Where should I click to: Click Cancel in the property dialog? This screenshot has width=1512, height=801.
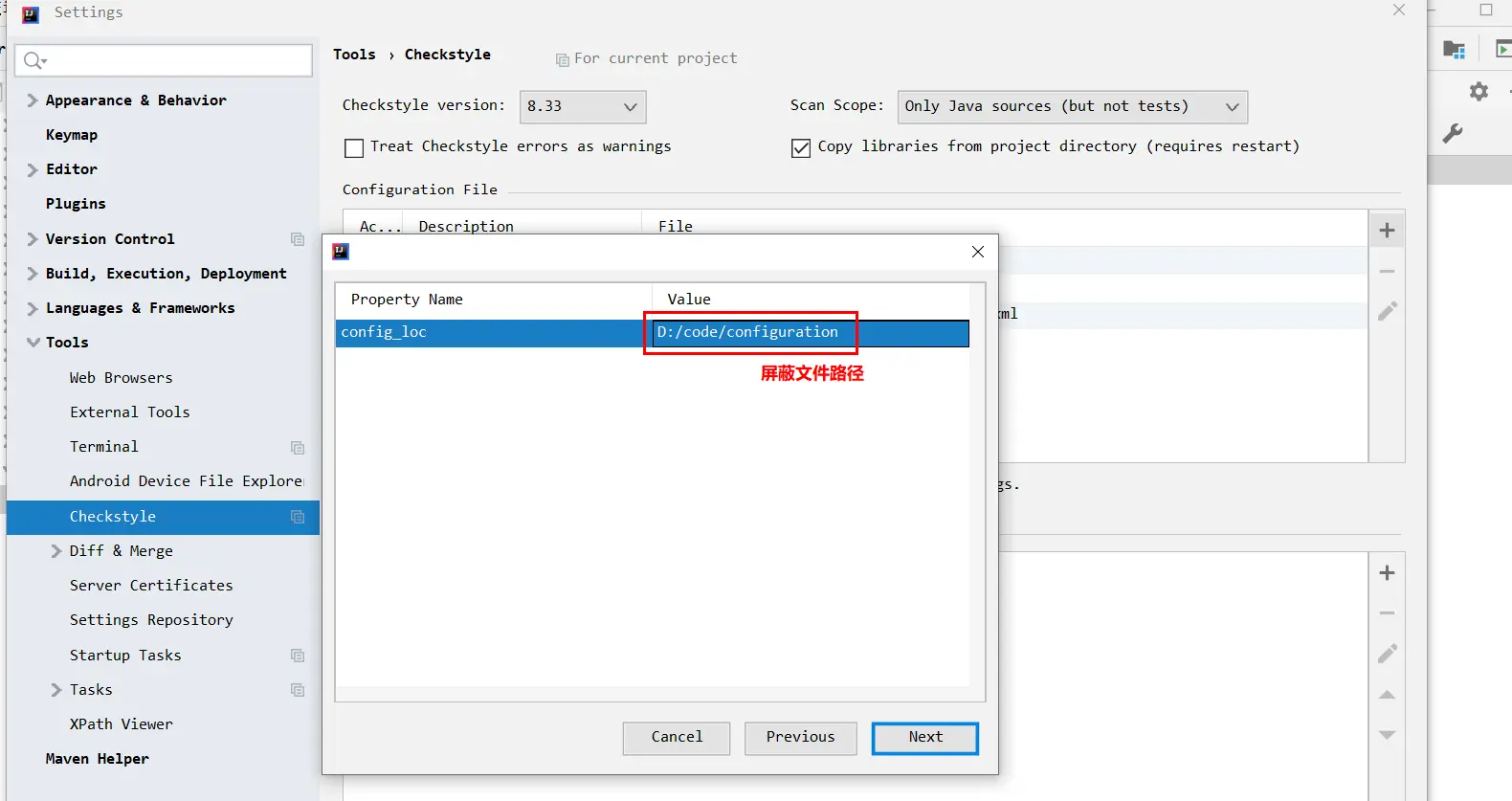click(677, 738)
